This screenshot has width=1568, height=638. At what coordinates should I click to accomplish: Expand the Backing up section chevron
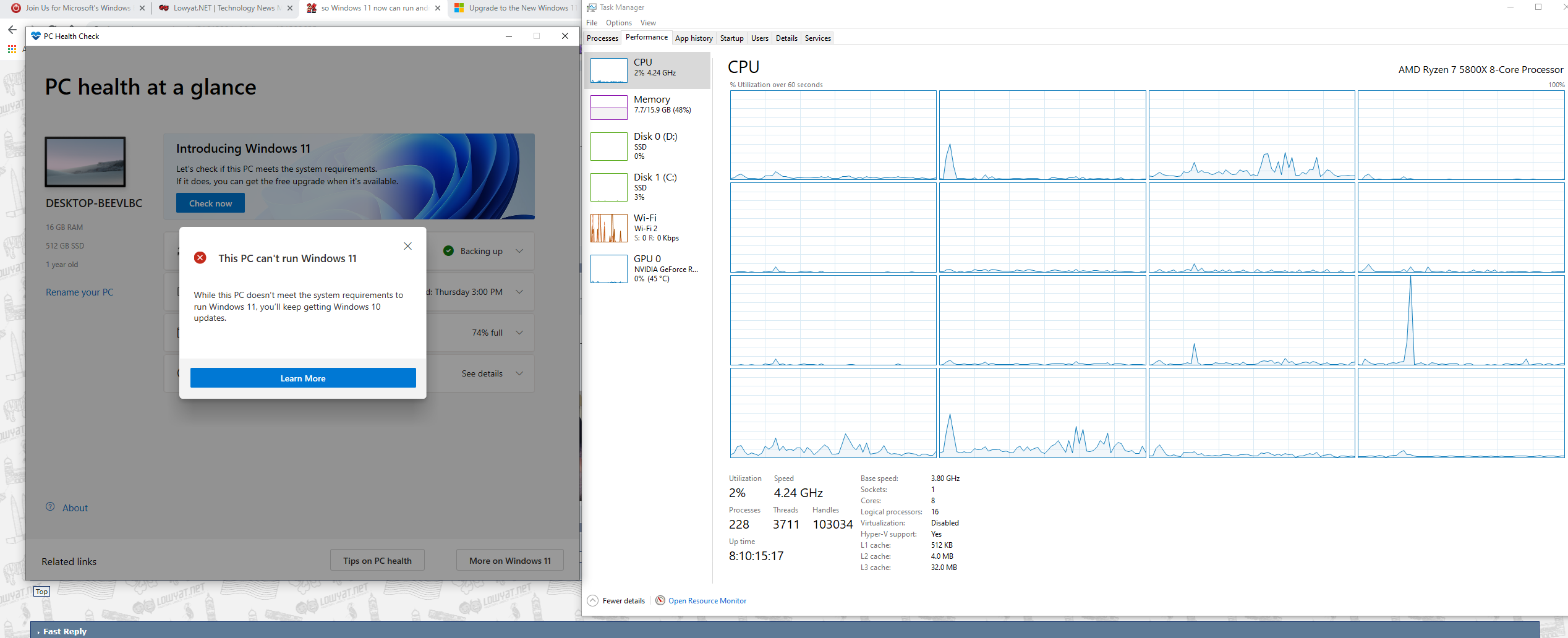click(519, 251)
